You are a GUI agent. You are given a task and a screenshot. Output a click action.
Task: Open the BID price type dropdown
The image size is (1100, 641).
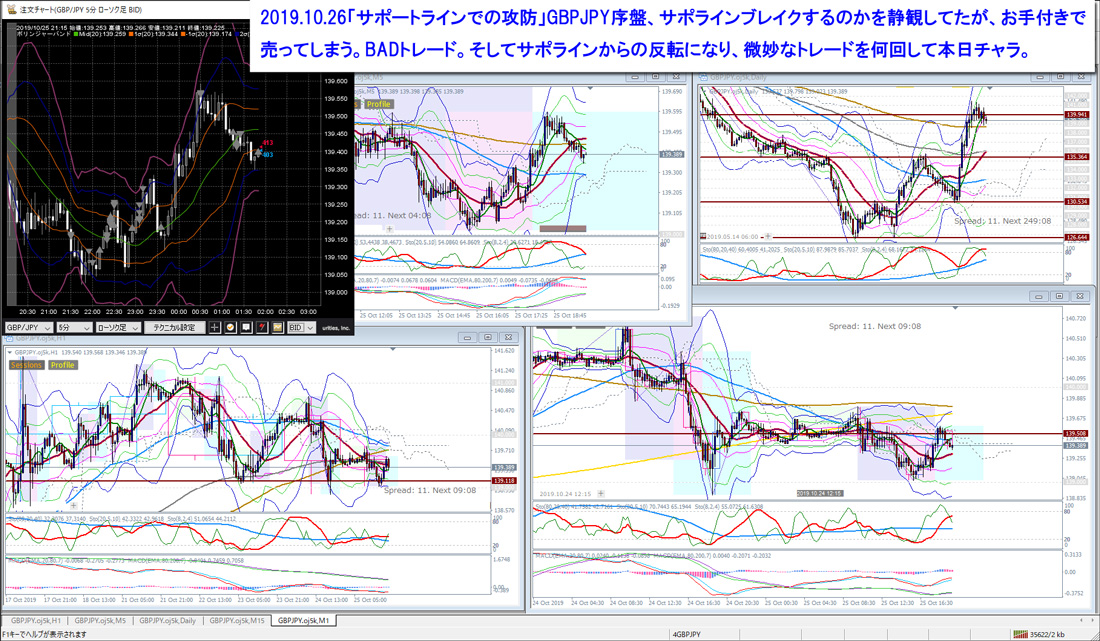(x=301, y=328)
